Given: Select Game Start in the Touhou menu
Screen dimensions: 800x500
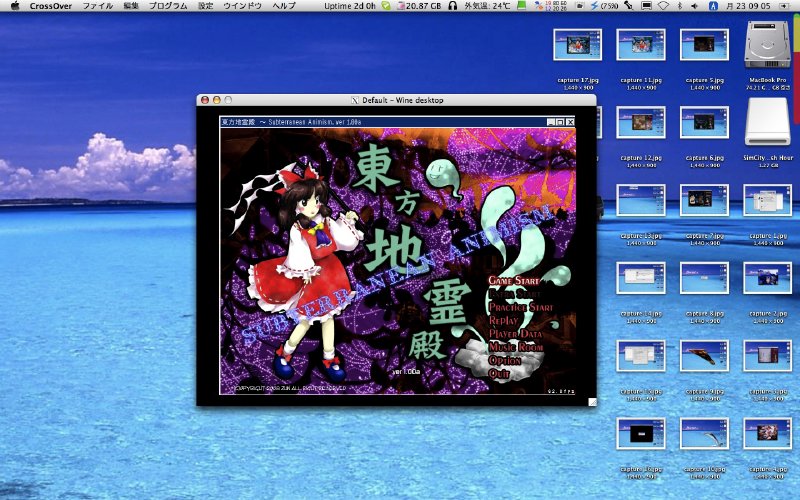Looking at the screenshot, I should coord(513,280).
